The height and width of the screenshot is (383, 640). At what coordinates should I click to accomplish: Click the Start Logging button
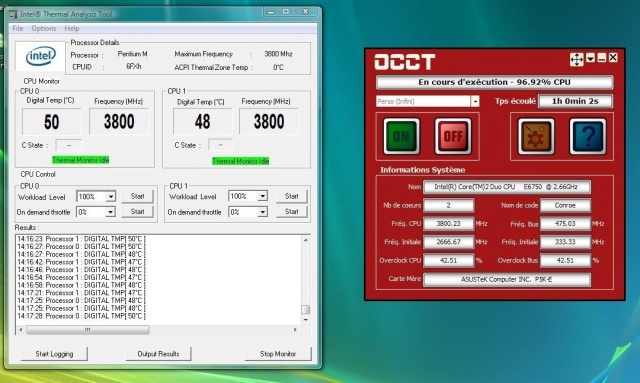(x=54, y=354)
